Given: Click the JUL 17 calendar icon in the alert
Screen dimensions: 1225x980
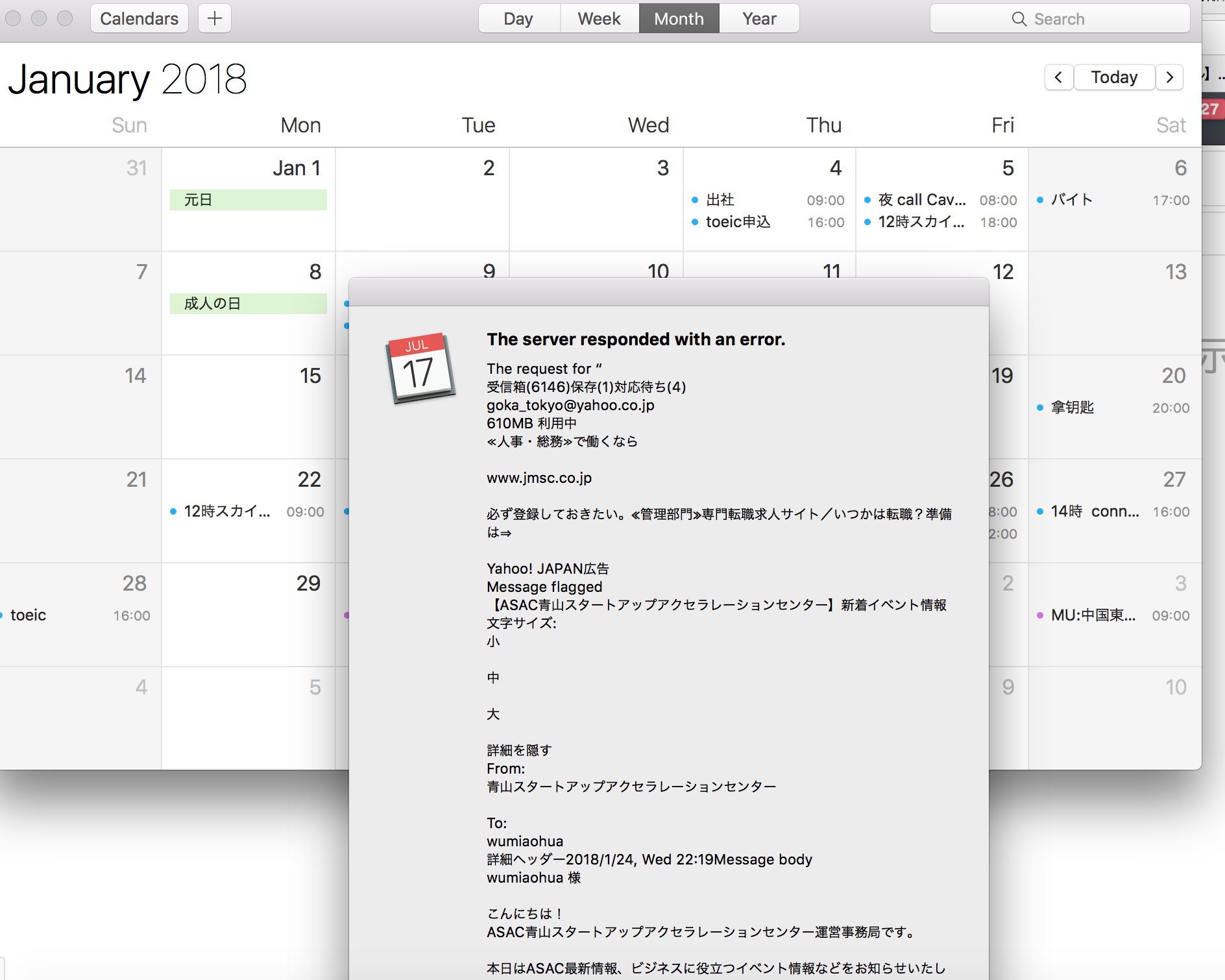Looking at the screenshot, I should point(420,370).
